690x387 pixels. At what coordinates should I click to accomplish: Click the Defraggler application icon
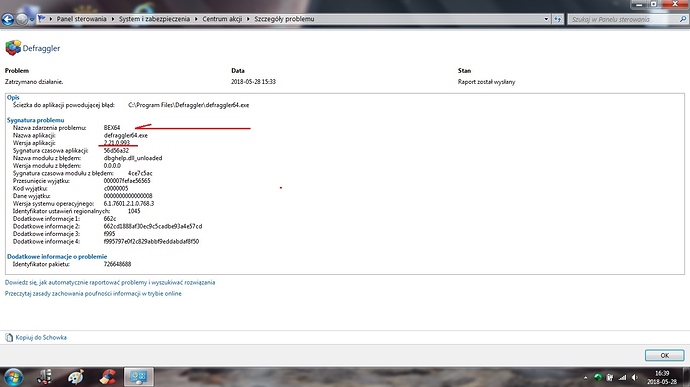pos(13,48)
